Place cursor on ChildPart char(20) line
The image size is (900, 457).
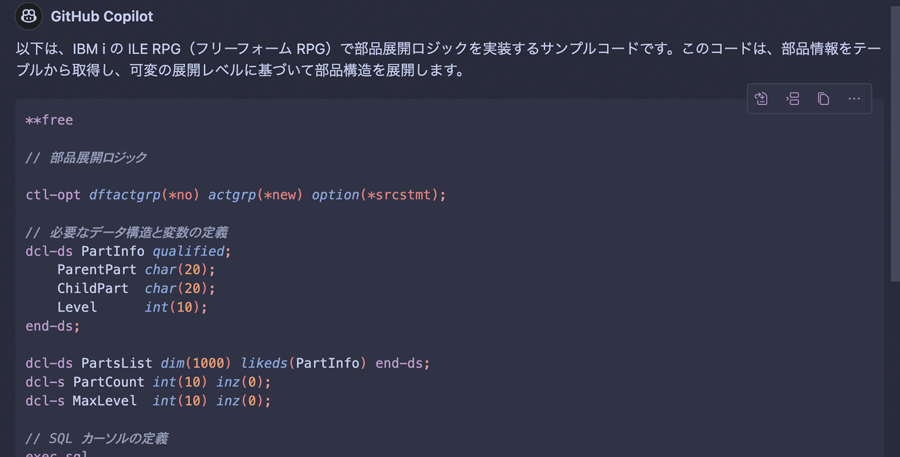click(x=136, y=288)
